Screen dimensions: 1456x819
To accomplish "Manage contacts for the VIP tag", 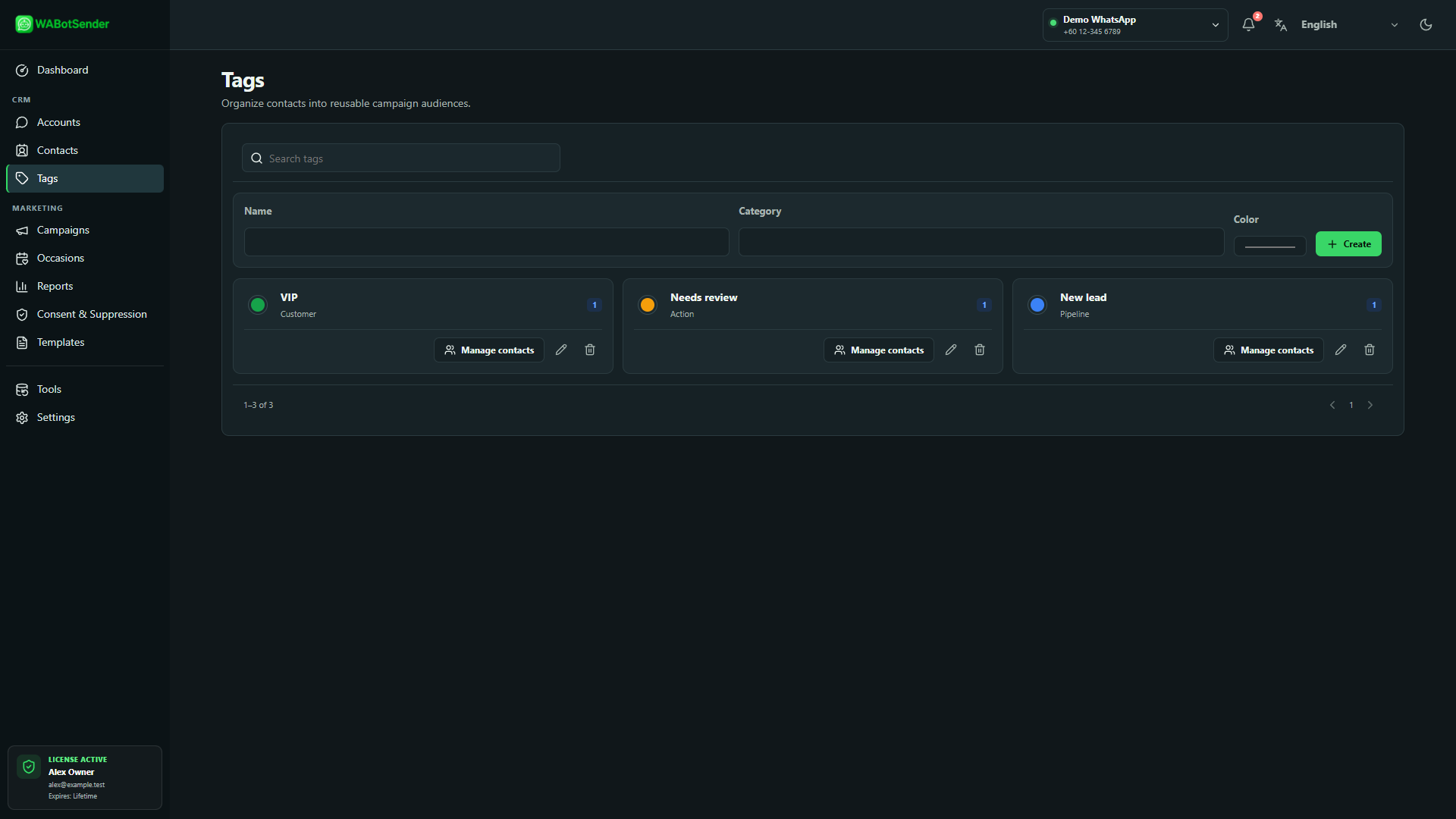I will 489,350.
